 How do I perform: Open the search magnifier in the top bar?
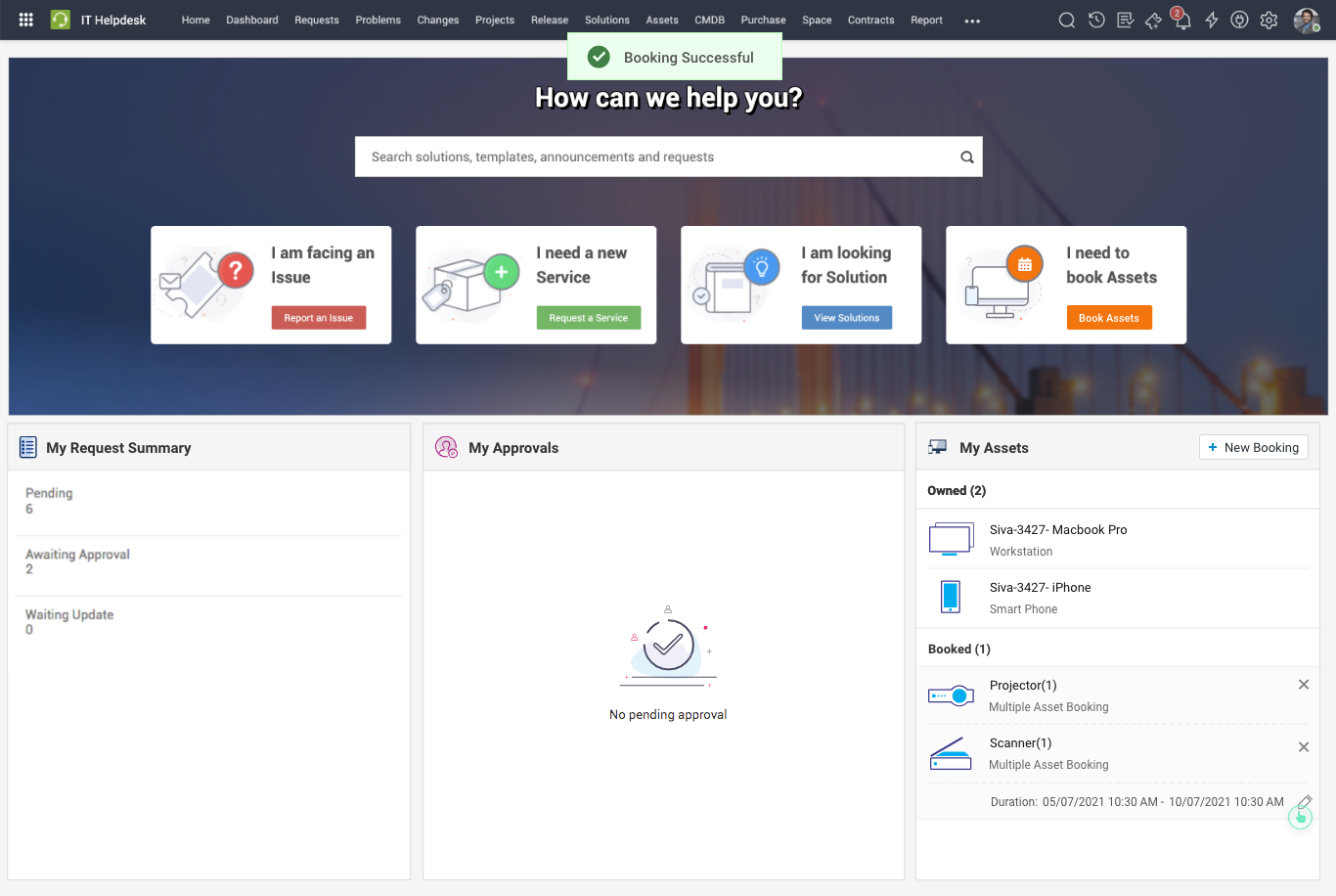1066,20
